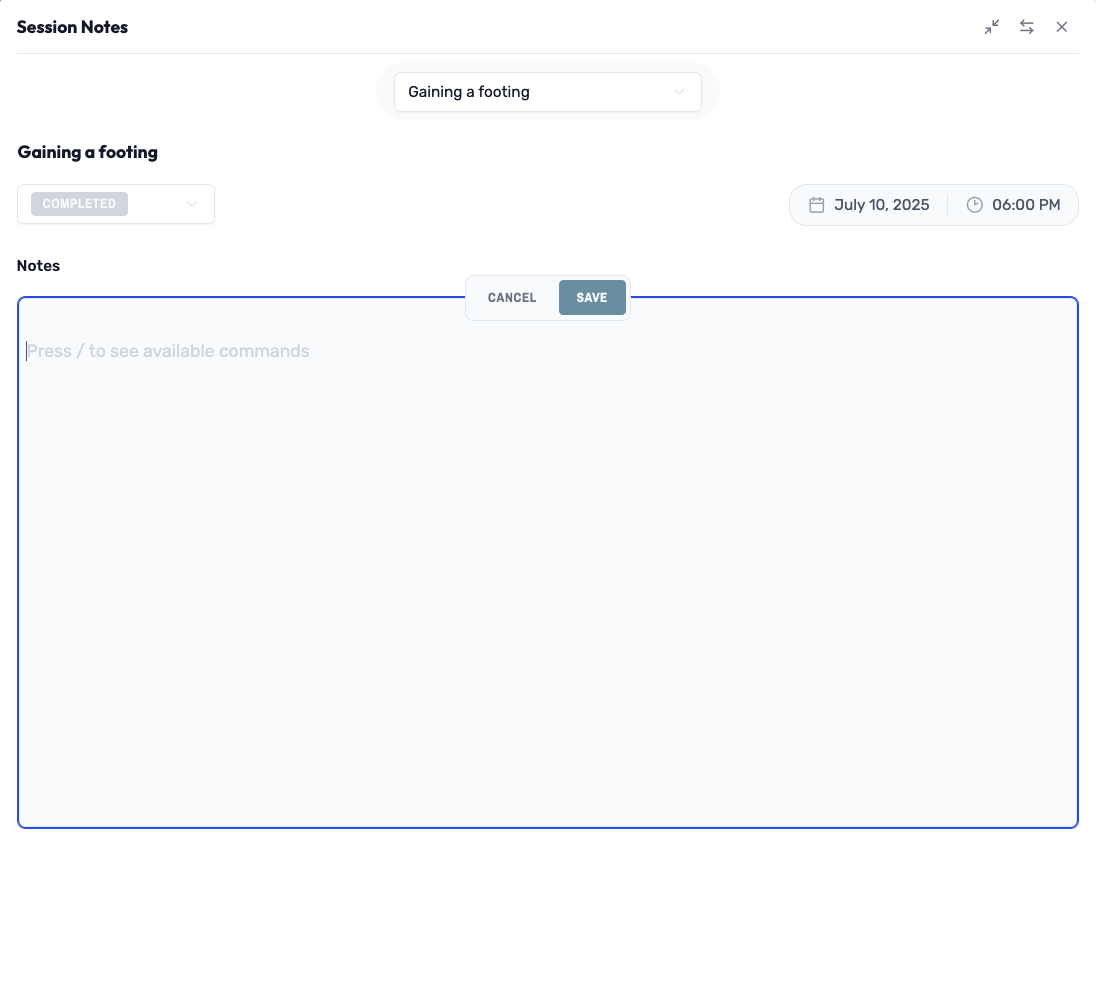The width and height of the screenshot is (1096, 994).
Task: Click the Notes section label
Action: [x=38, y=265]
